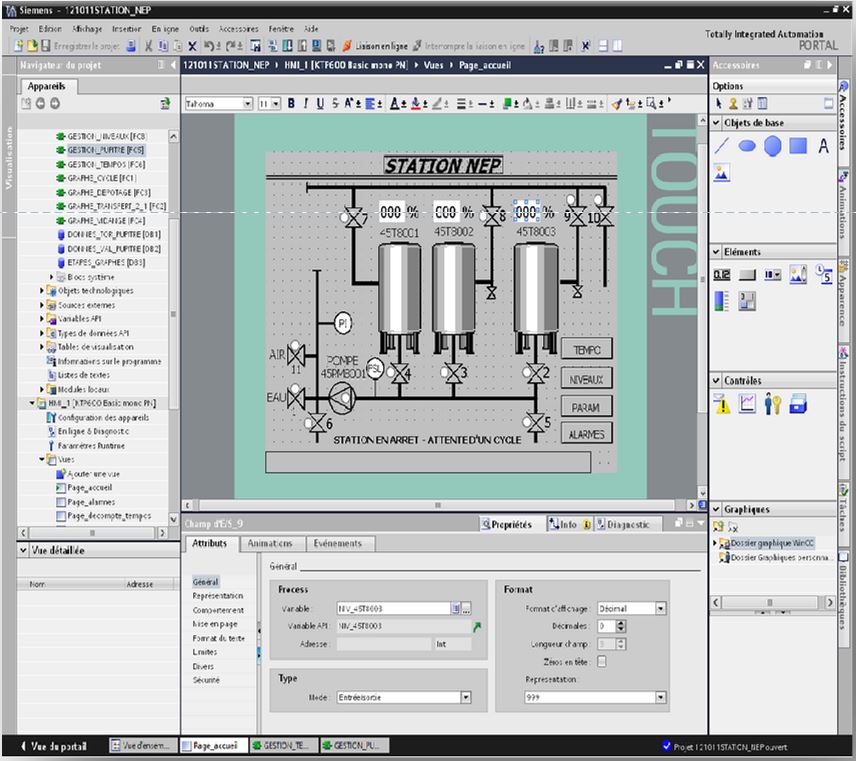This screenshot has height=761, width=856.
Task: Open the Représentation 999 dropdown
Action: pos(661,698)
